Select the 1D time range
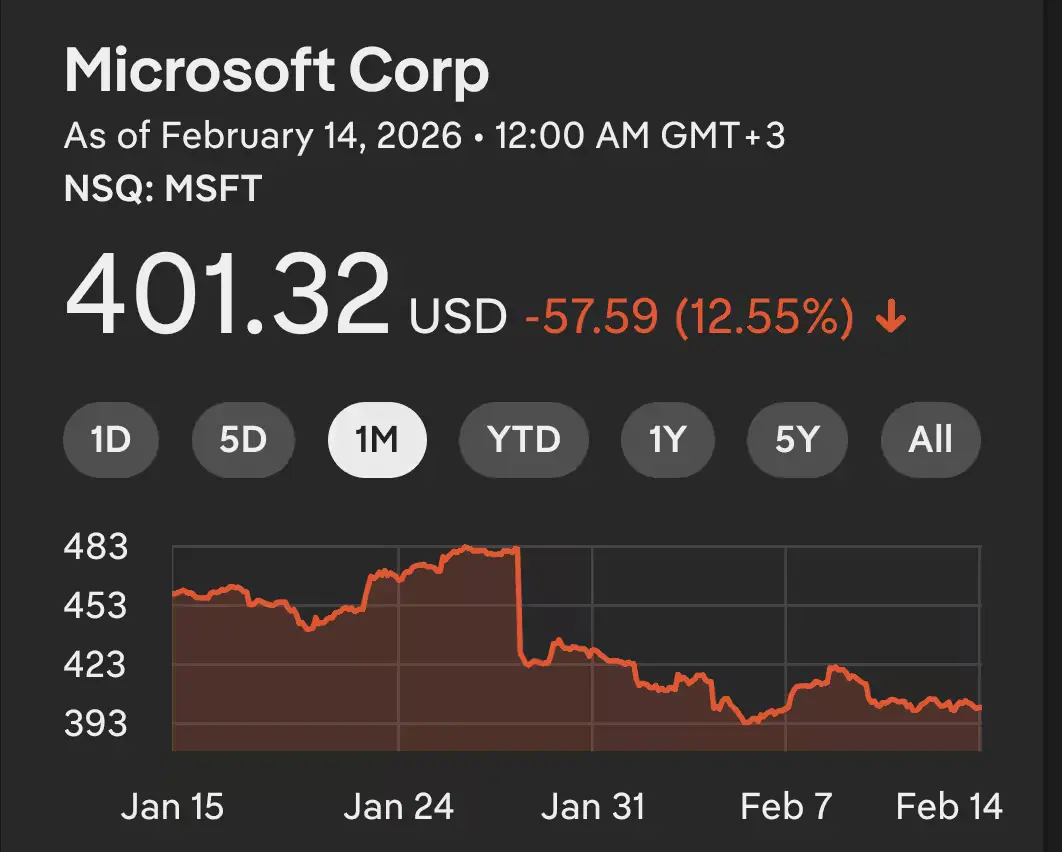Image resolution: width=1062 pixels, height=852 pixels. point(111,439)
